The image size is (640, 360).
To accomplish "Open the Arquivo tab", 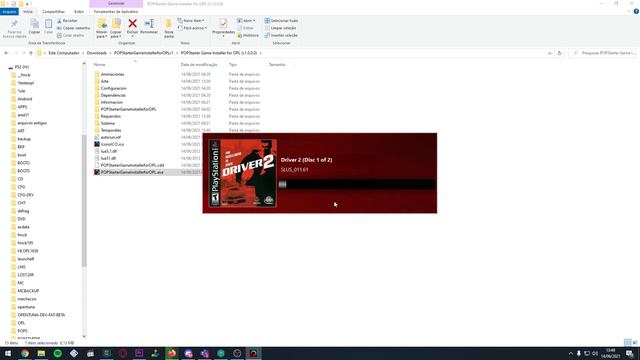I will [x=9, y=11].
